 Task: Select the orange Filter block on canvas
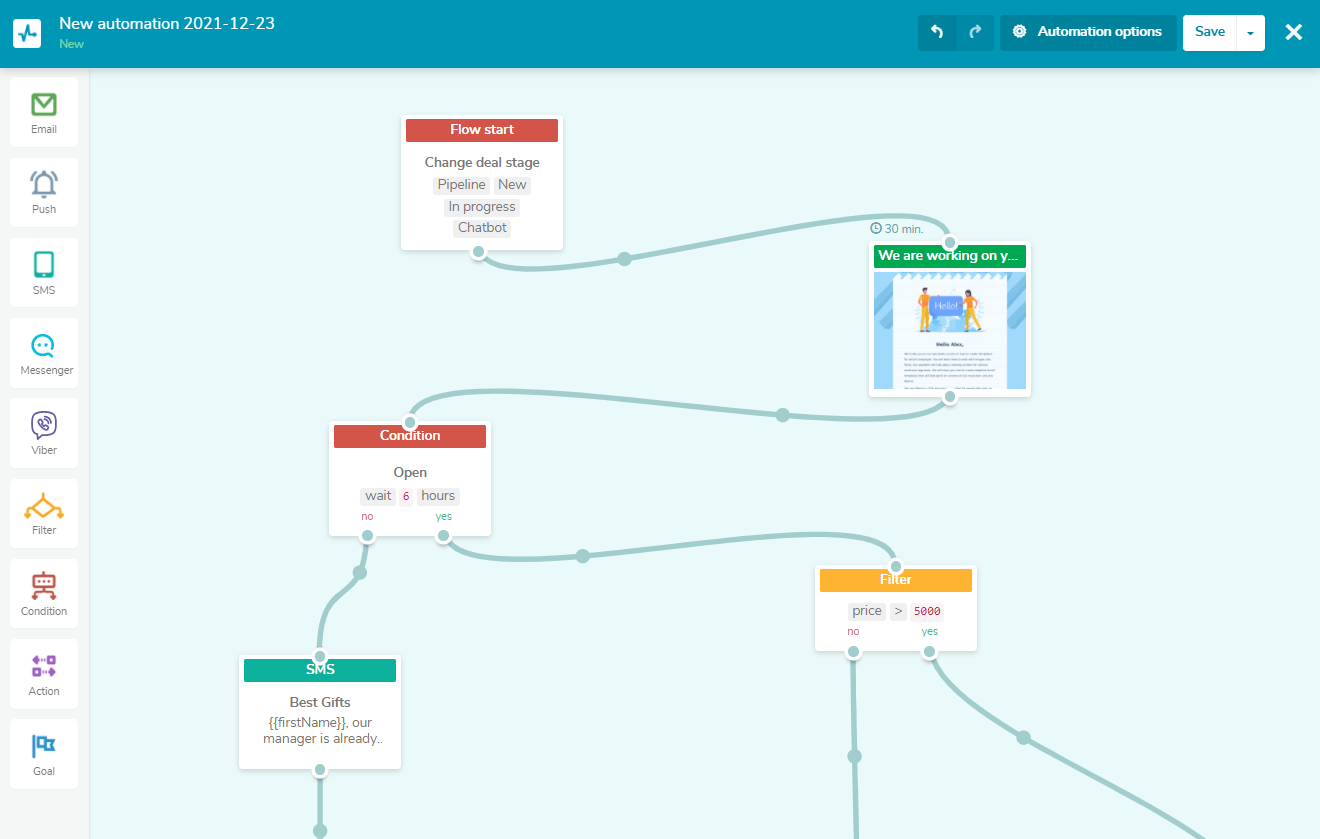tap(895, 580)
